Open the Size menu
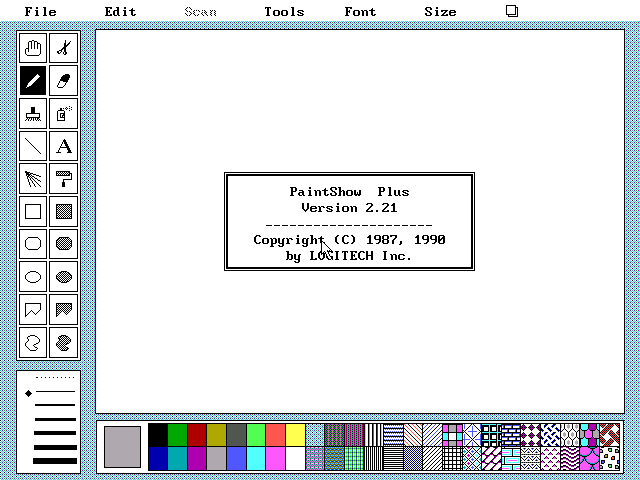This screenshot has width=640, height=480. click(440, 11)
